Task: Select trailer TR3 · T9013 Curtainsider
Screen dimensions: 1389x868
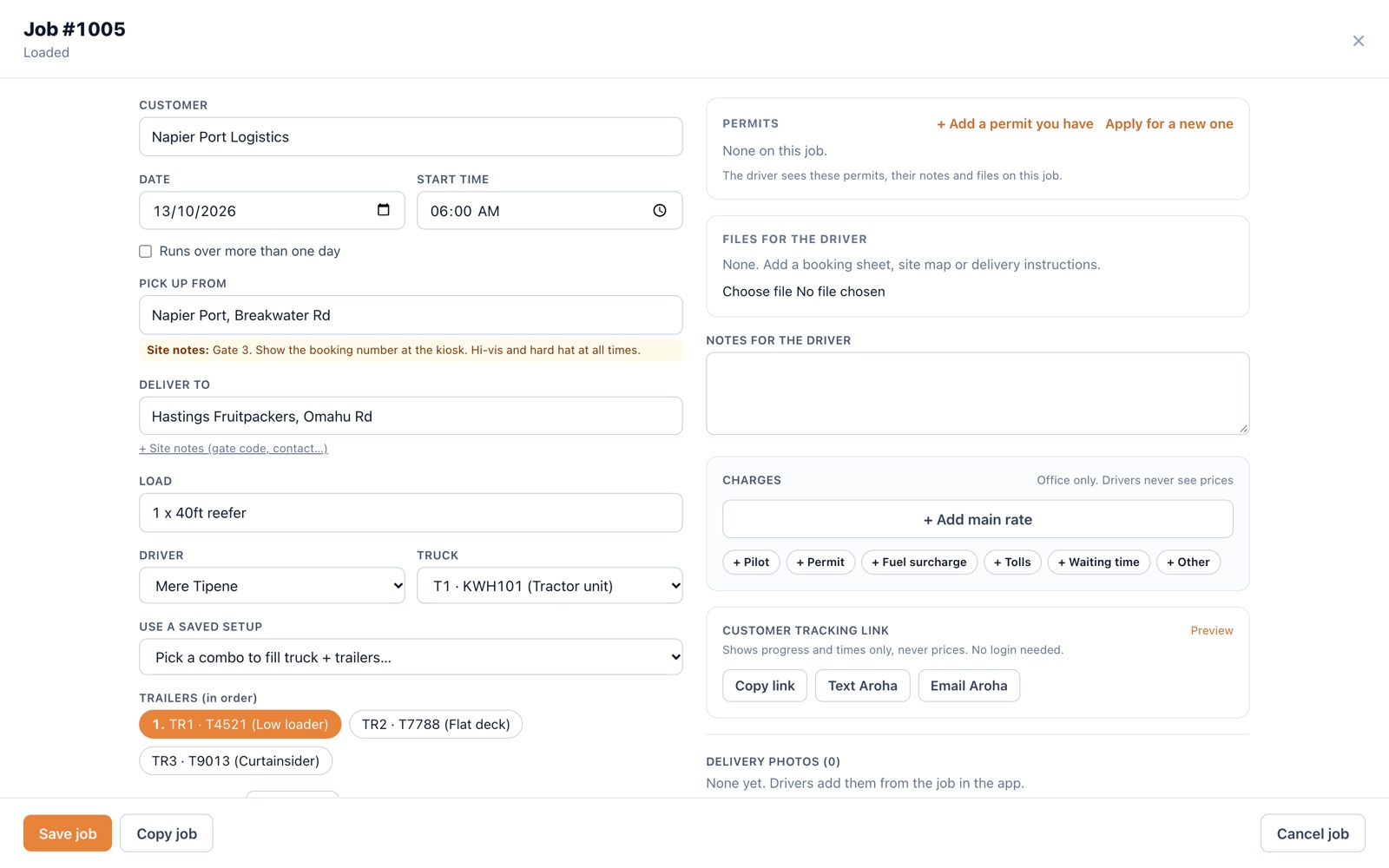Action: click(235, 760)
